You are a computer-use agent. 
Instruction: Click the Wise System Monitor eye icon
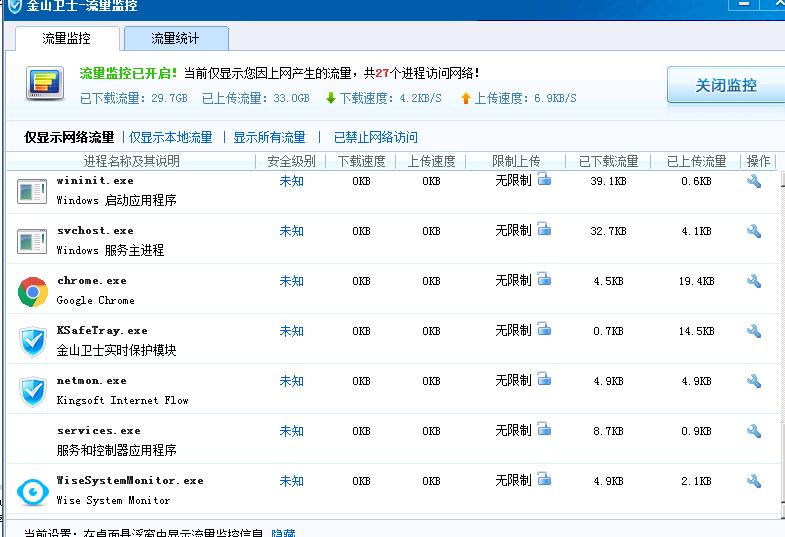click(x=33, y=491)
